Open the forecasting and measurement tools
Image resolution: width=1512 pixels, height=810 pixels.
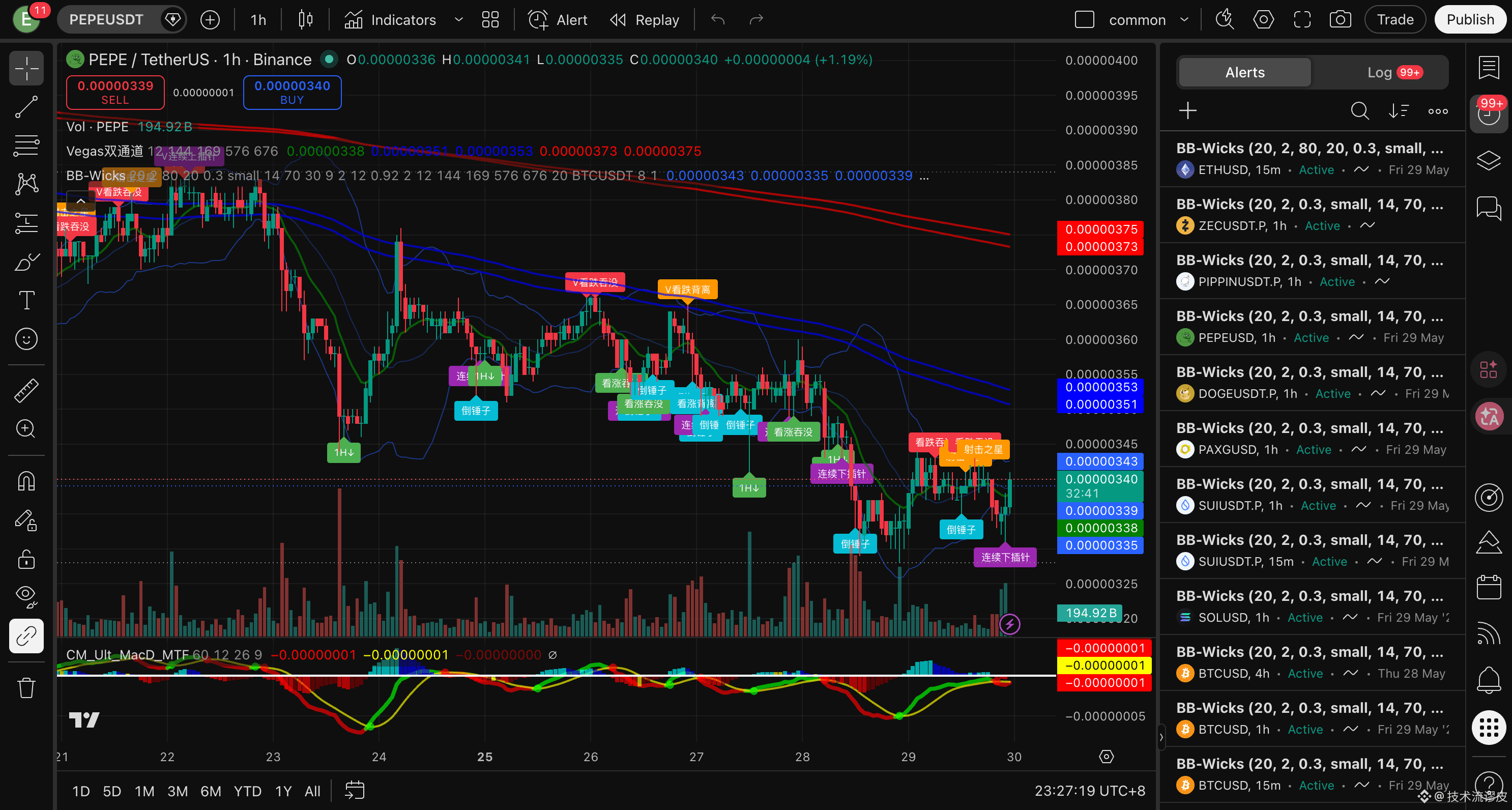pyautogui.click(x=26, y=223)
